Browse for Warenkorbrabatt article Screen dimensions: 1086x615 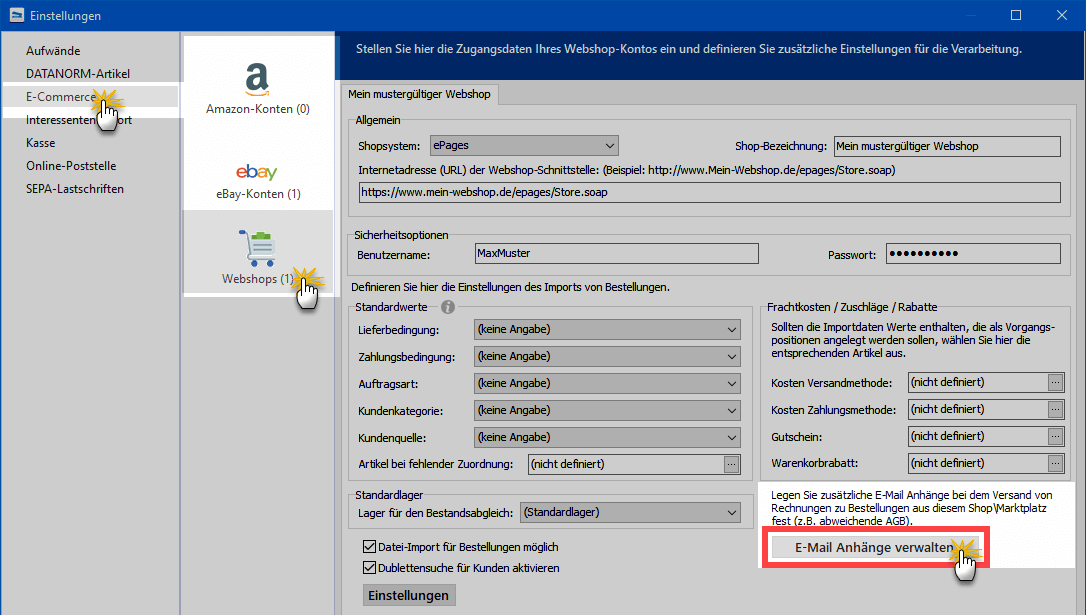[x=1055, y=463]
